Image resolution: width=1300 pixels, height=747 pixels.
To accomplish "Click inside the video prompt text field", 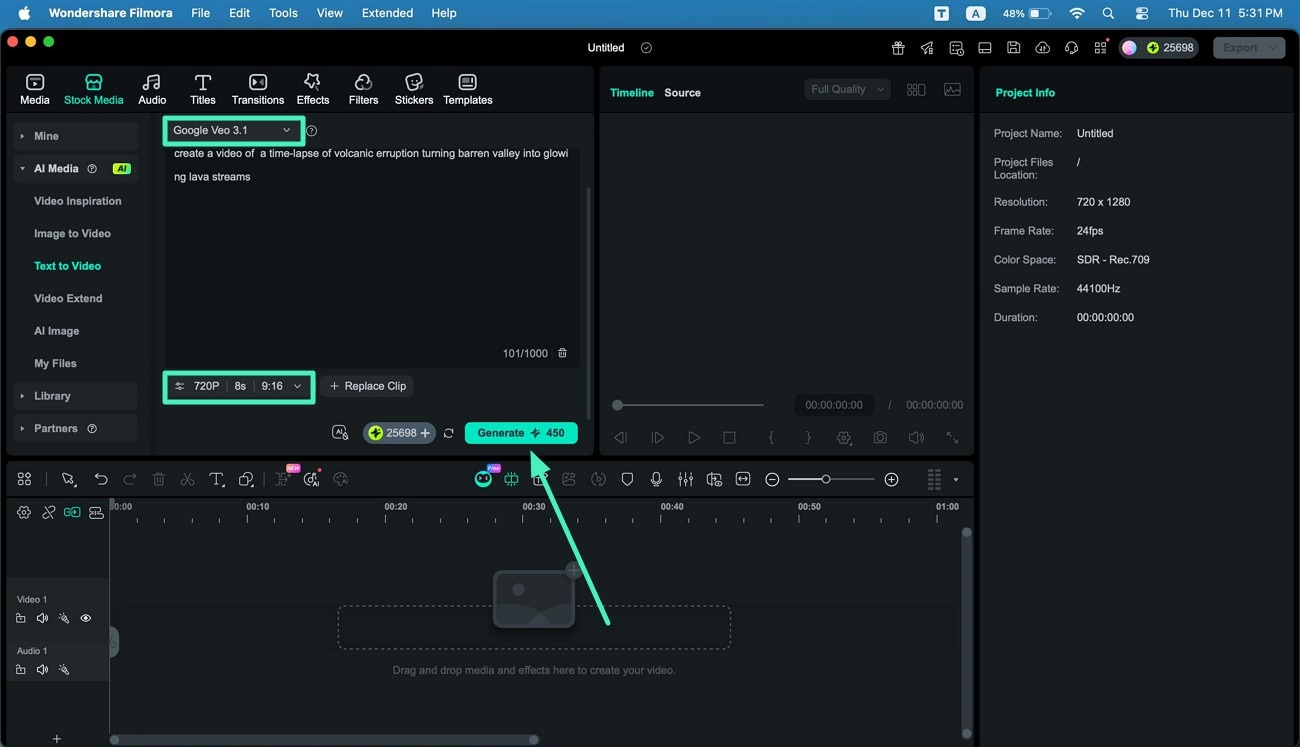I will pyautogui.click(x=370, y=250).
